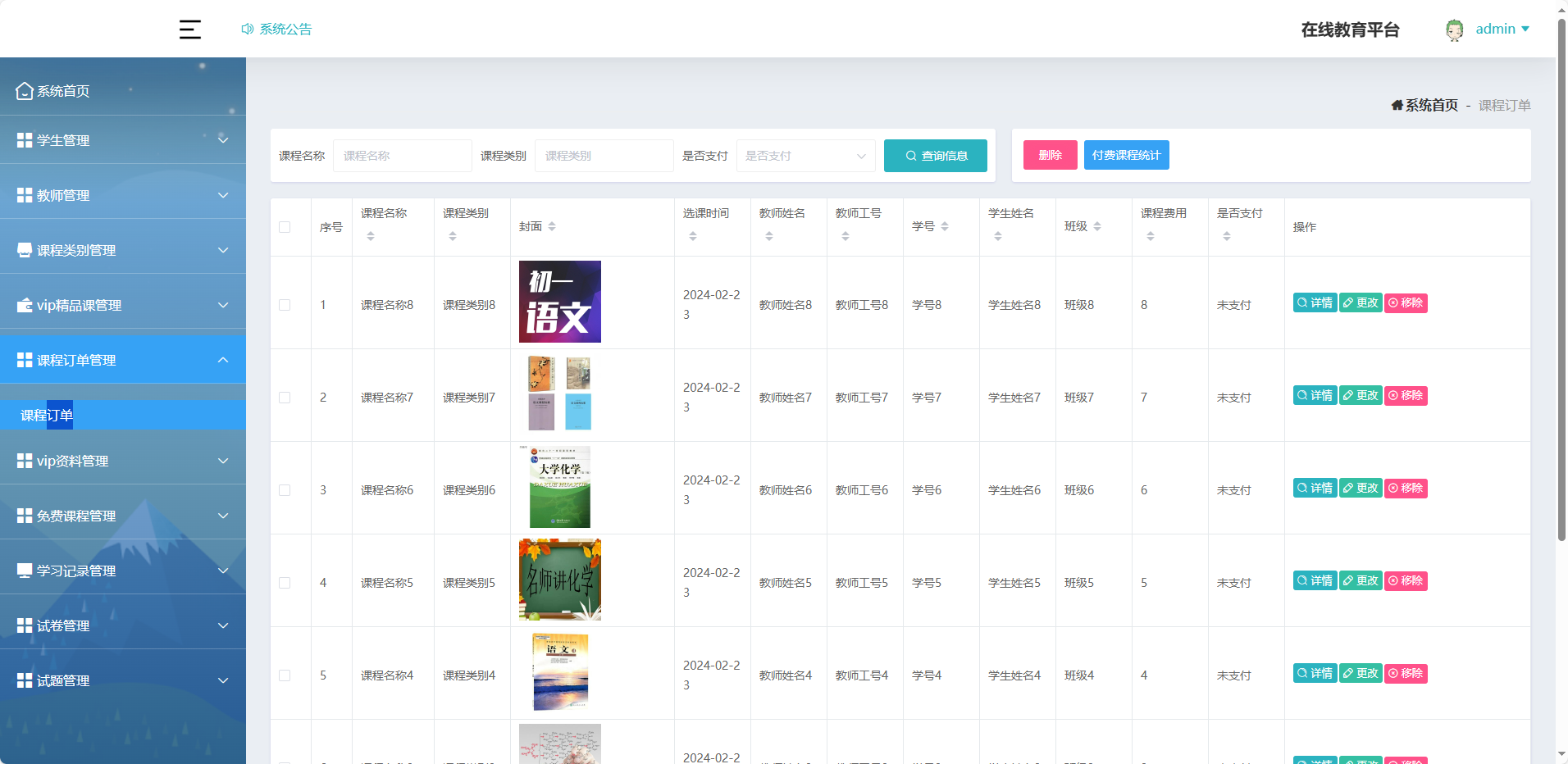Image resolution: width=1568 pixels, height=764 pixels.
Task: Click the page vertical scrollbar
Action: (1561, 279)
